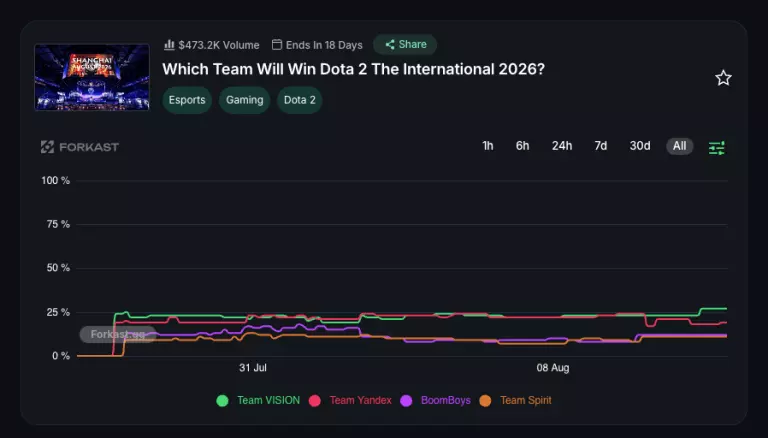Switch chart range to 6h

(522, 146)
